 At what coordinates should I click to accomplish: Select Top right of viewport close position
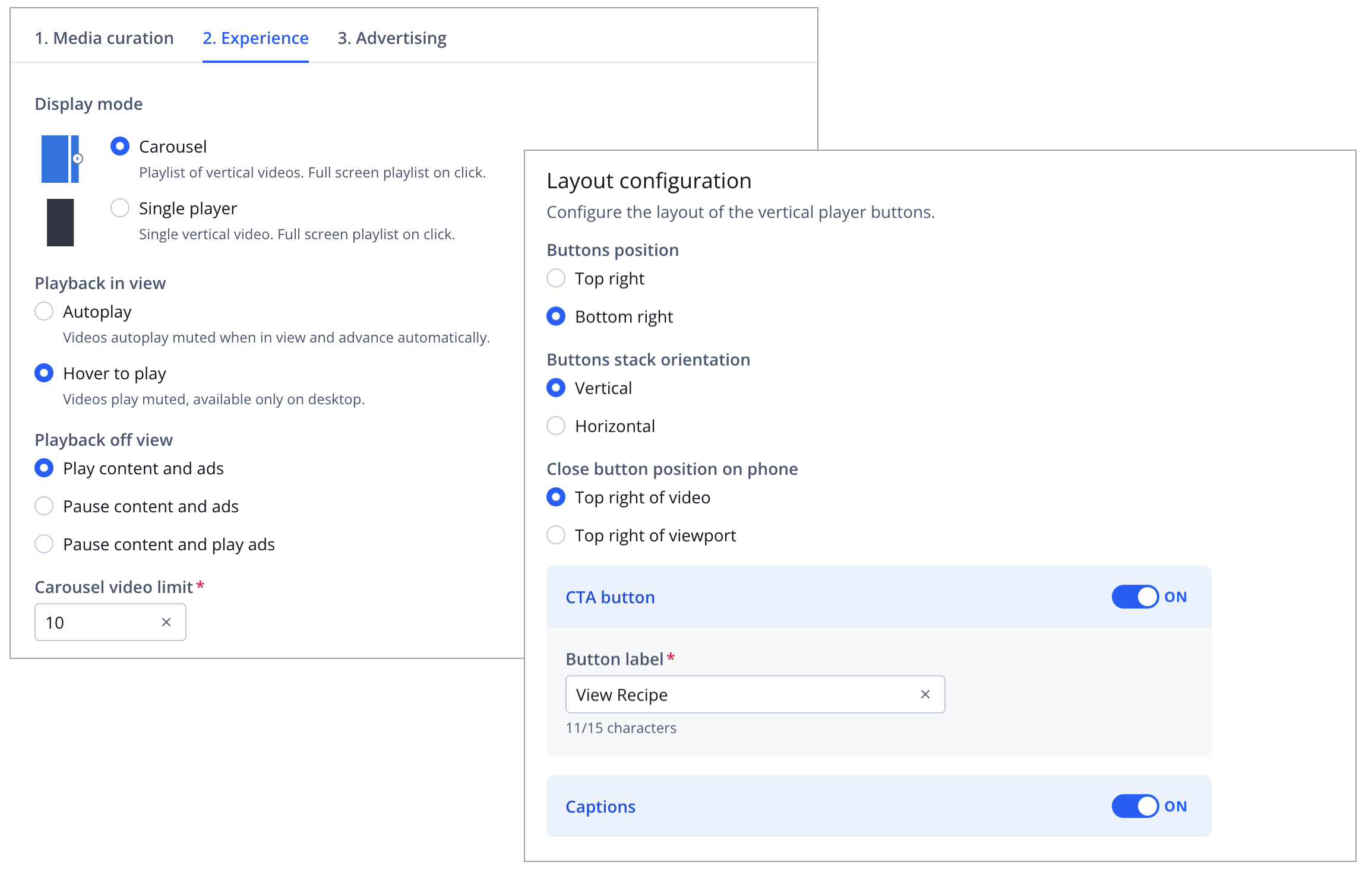(x=556, y=535)
